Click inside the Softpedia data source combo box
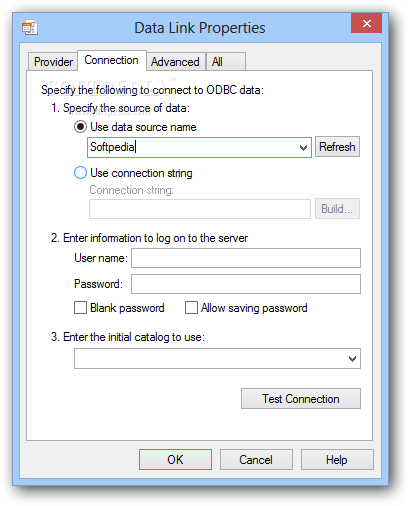 (x=199, y=147)
